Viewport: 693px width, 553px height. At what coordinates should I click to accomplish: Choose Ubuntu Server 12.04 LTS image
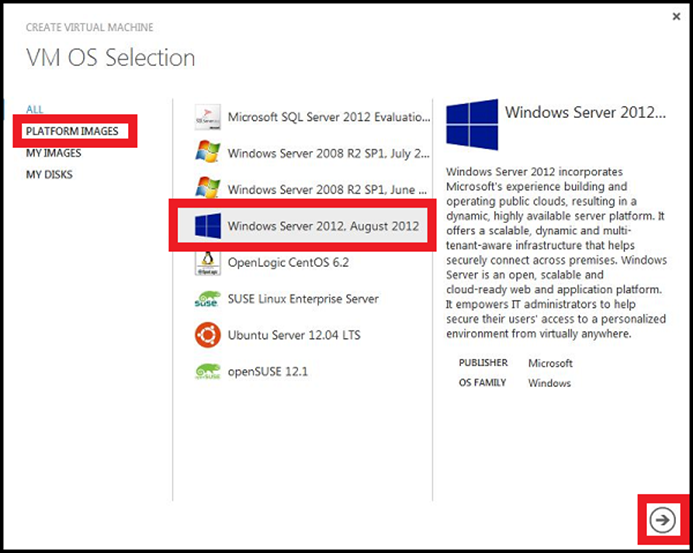coord(294,335)
